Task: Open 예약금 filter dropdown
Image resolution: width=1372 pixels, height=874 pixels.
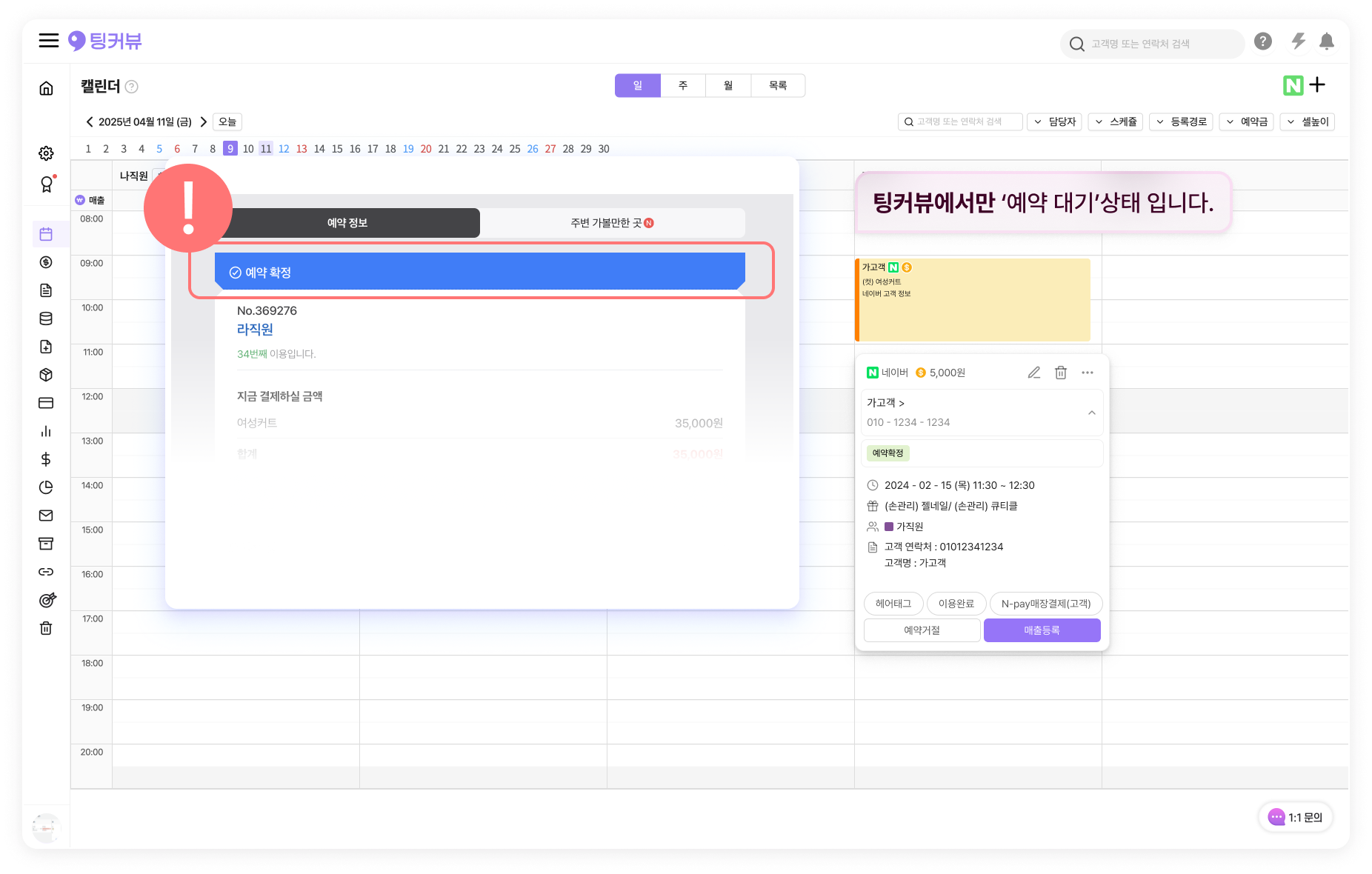Action: [x=1246, y=122]
